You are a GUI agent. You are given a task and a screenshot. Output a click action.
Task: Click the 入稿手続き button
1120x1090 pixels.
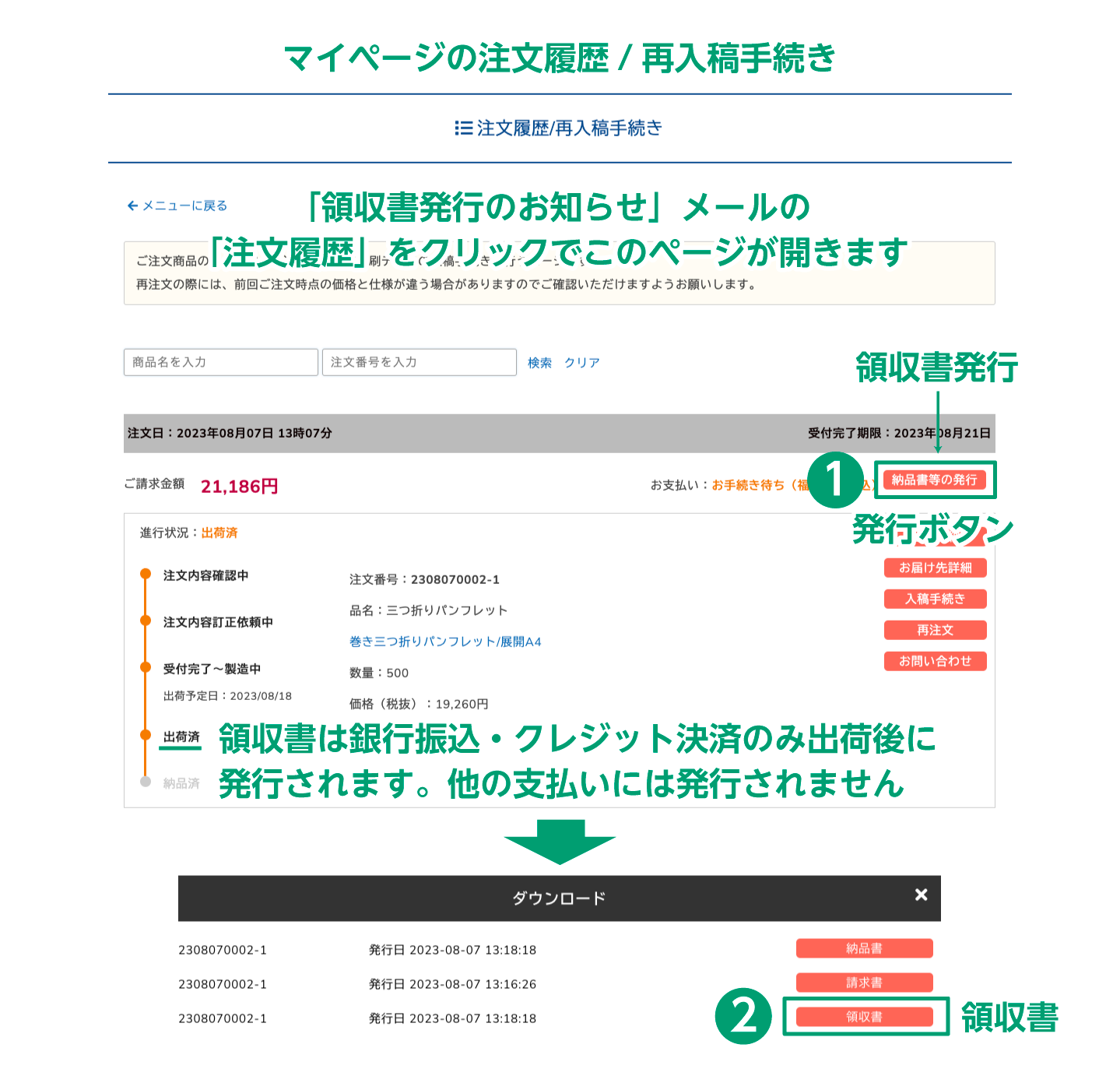click(x=935, y=599)
